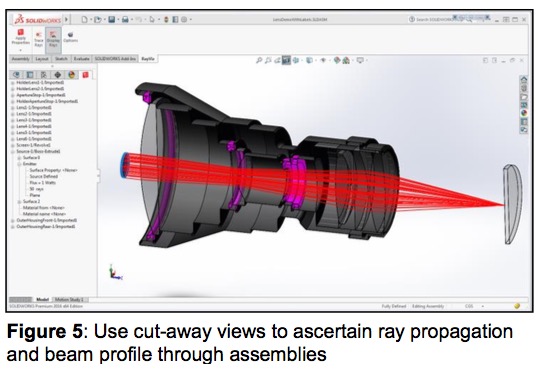Switch to the Assembly tab
Image resolution: width=540 pixels, height=372 pixels.
tap(21, 59)
